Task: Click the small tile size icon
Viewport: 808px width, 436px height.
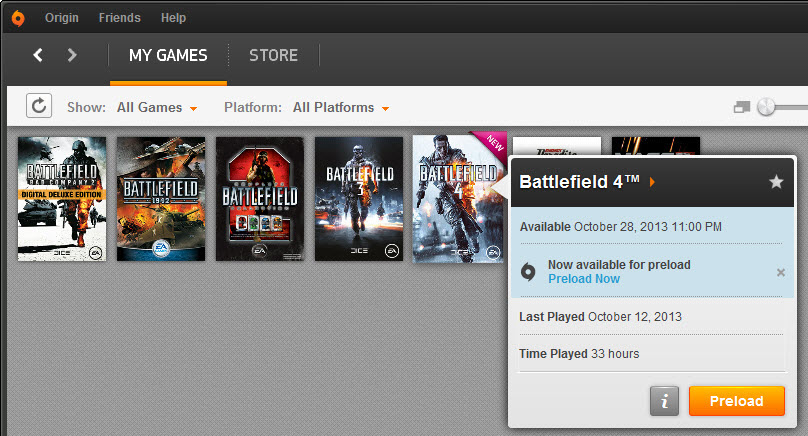Action: (742, 107)
